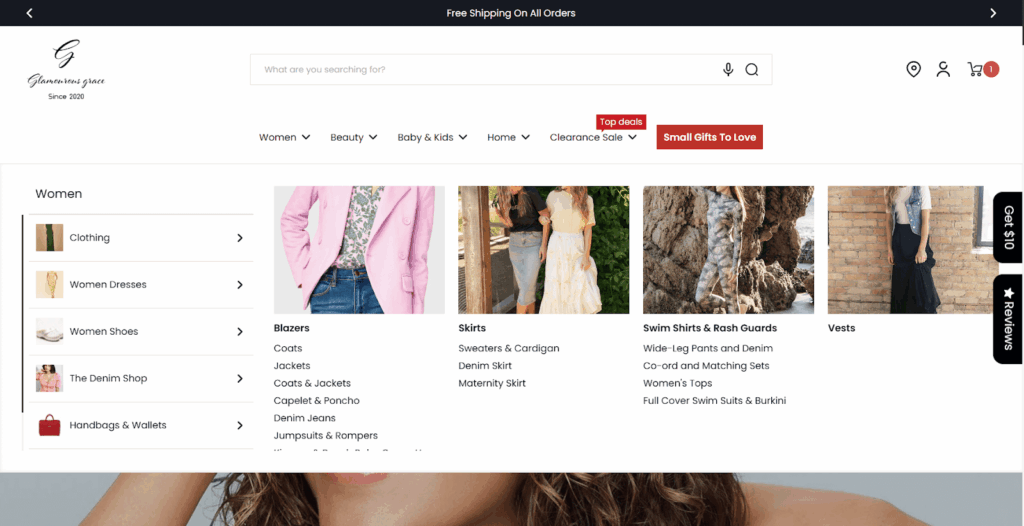The height and width of the screenshot is (526, 1024).
Task: Open the shopping cart icon
Action: click(976, 69)
